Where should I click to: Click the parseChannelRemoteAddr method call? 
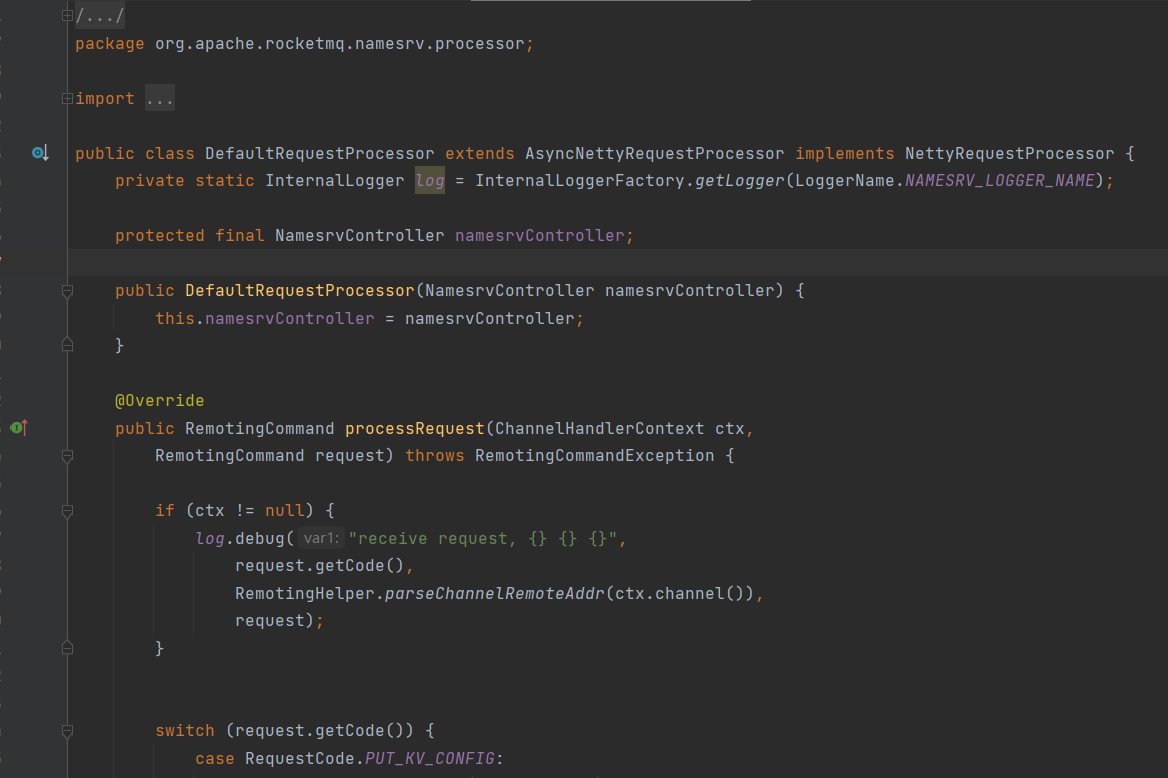[495, 594]
